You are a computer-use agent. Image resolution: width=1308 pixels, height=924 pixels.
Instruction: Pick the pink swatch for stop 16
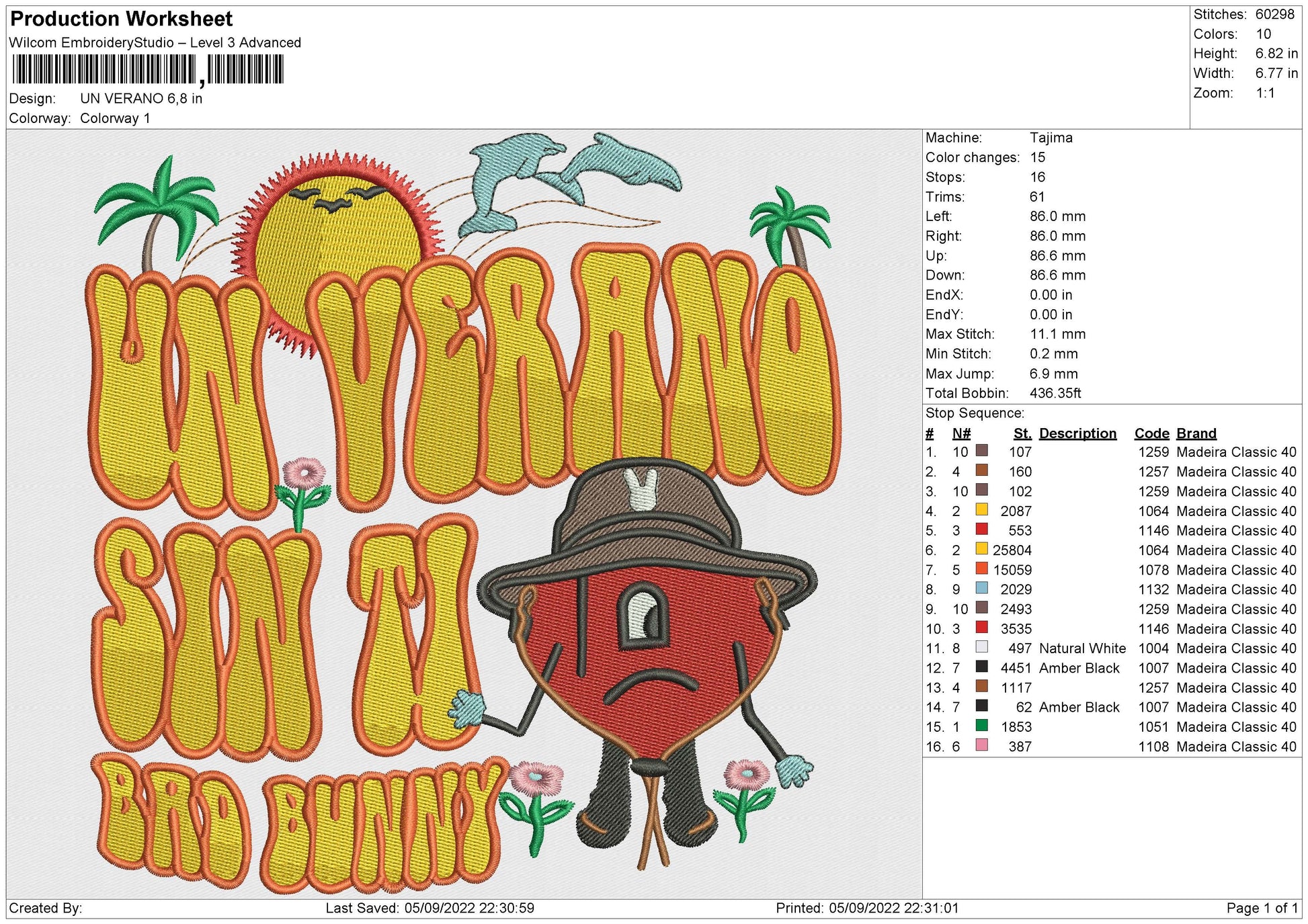(x=981, y=745)
